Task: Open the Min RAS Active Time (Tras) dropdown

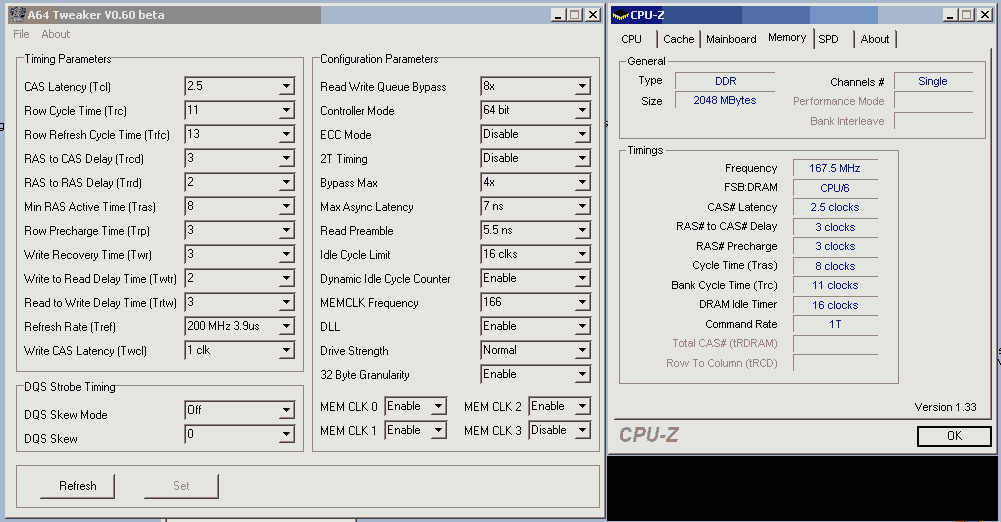Action: (x=287, y=207)
